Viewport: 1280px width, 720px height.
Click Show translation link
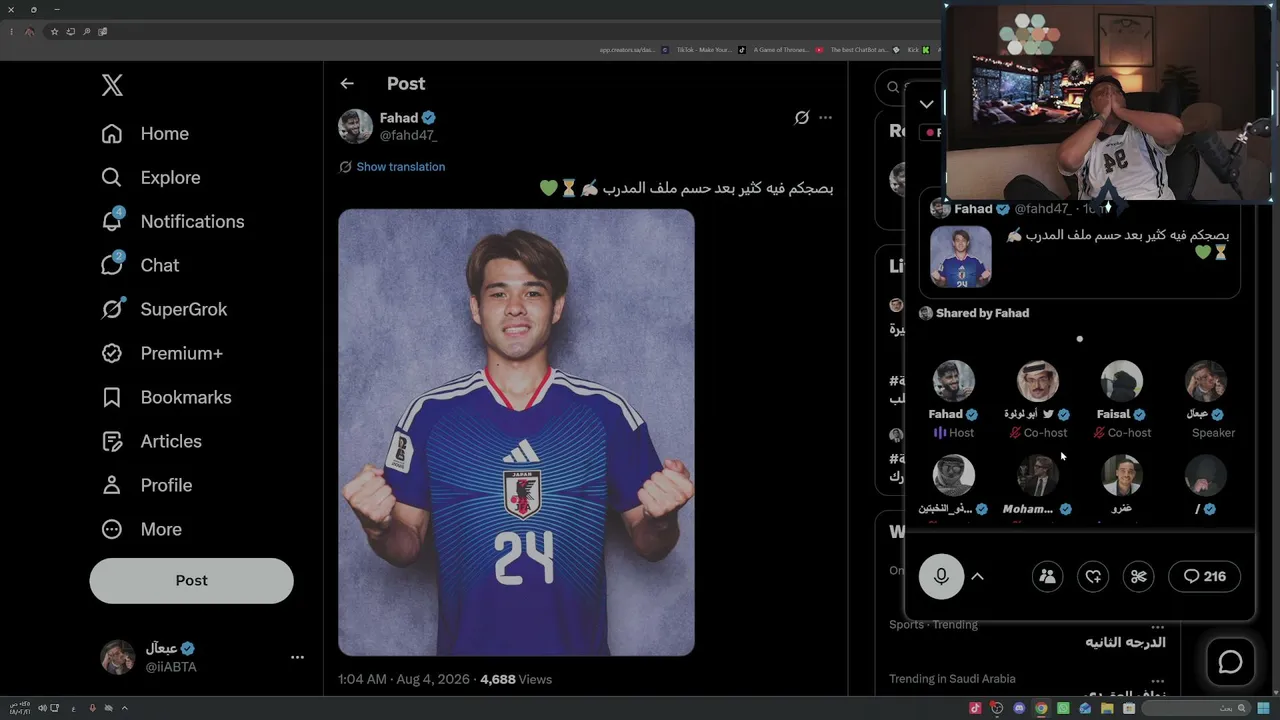tap(401, 167)
